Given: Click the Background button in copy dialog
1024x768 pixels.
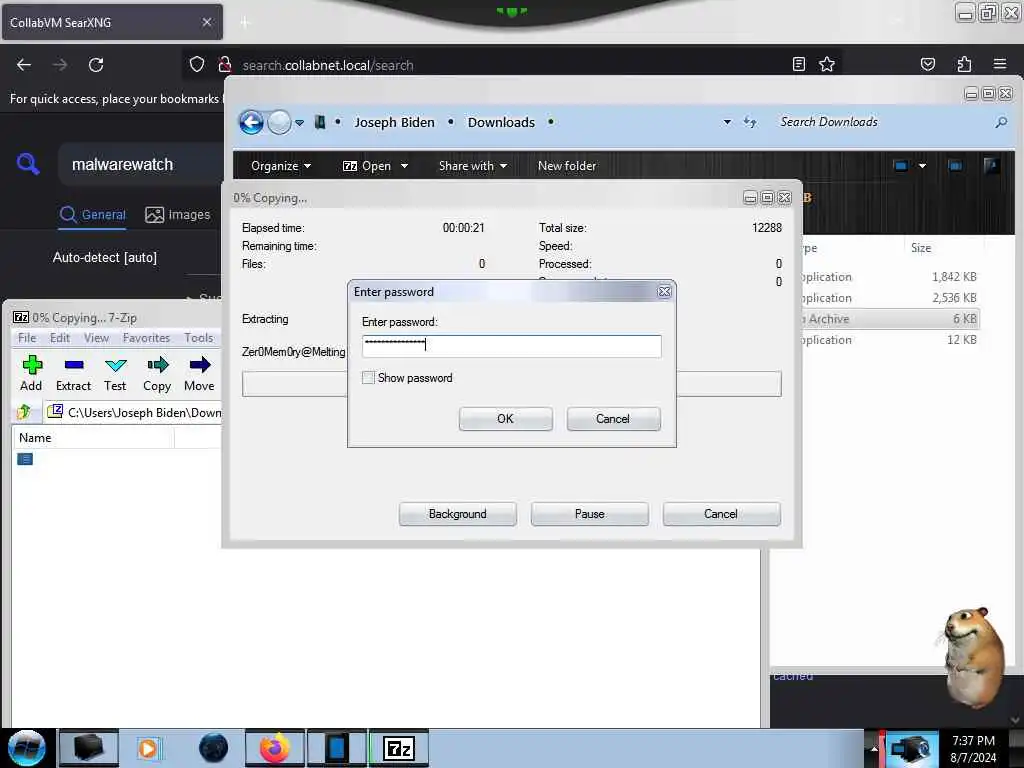Looking at the screenshot, I should (457, 514).
